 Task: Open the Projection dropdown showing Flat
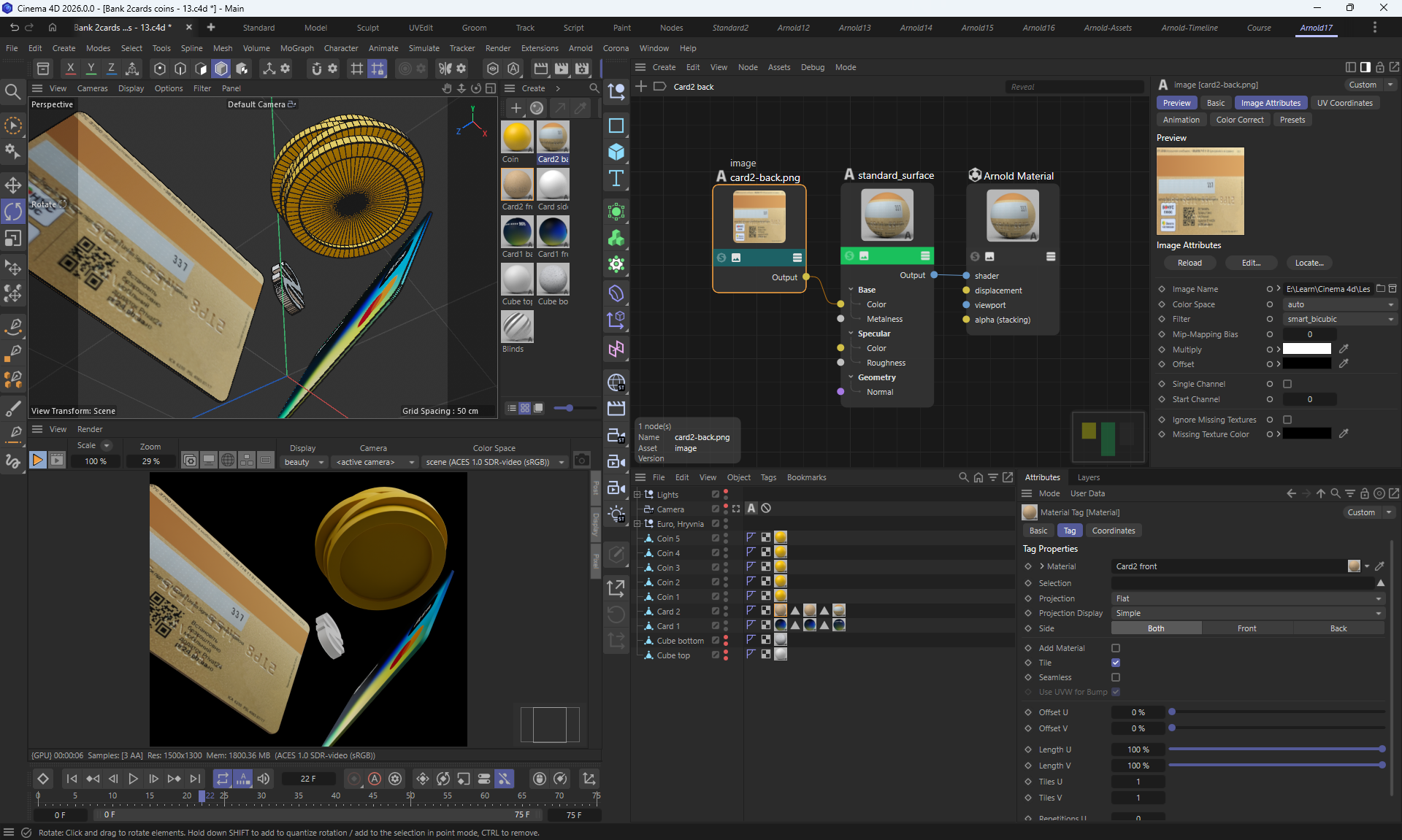pos(1247,598)
